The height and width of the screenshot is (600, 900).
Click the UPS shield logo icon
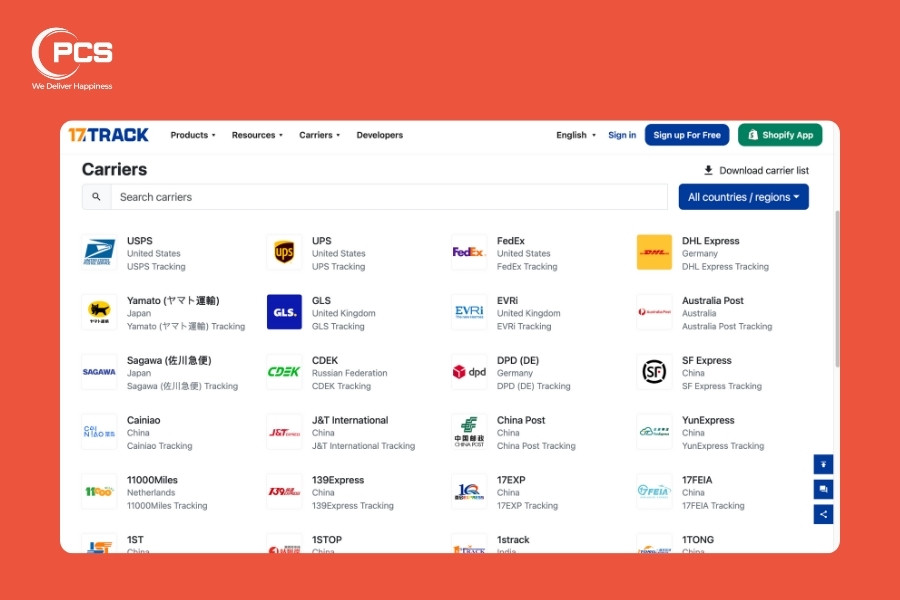point(284,253)
